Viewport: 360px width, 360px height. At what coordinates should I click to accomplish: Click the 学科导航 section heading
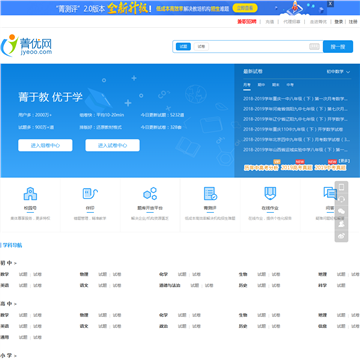tap(12, 245)
